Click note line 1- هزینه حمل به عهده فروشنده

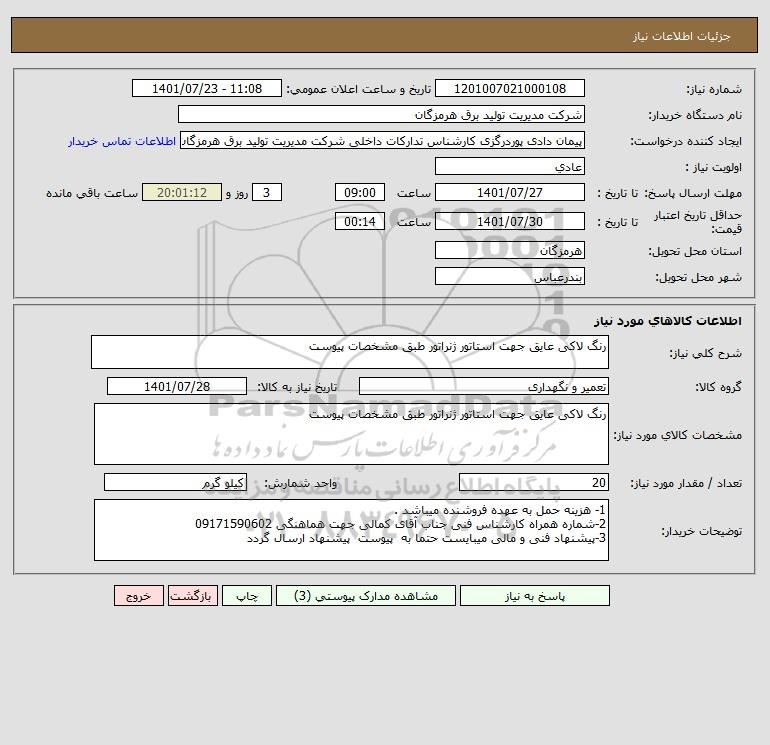coord(500,510)
